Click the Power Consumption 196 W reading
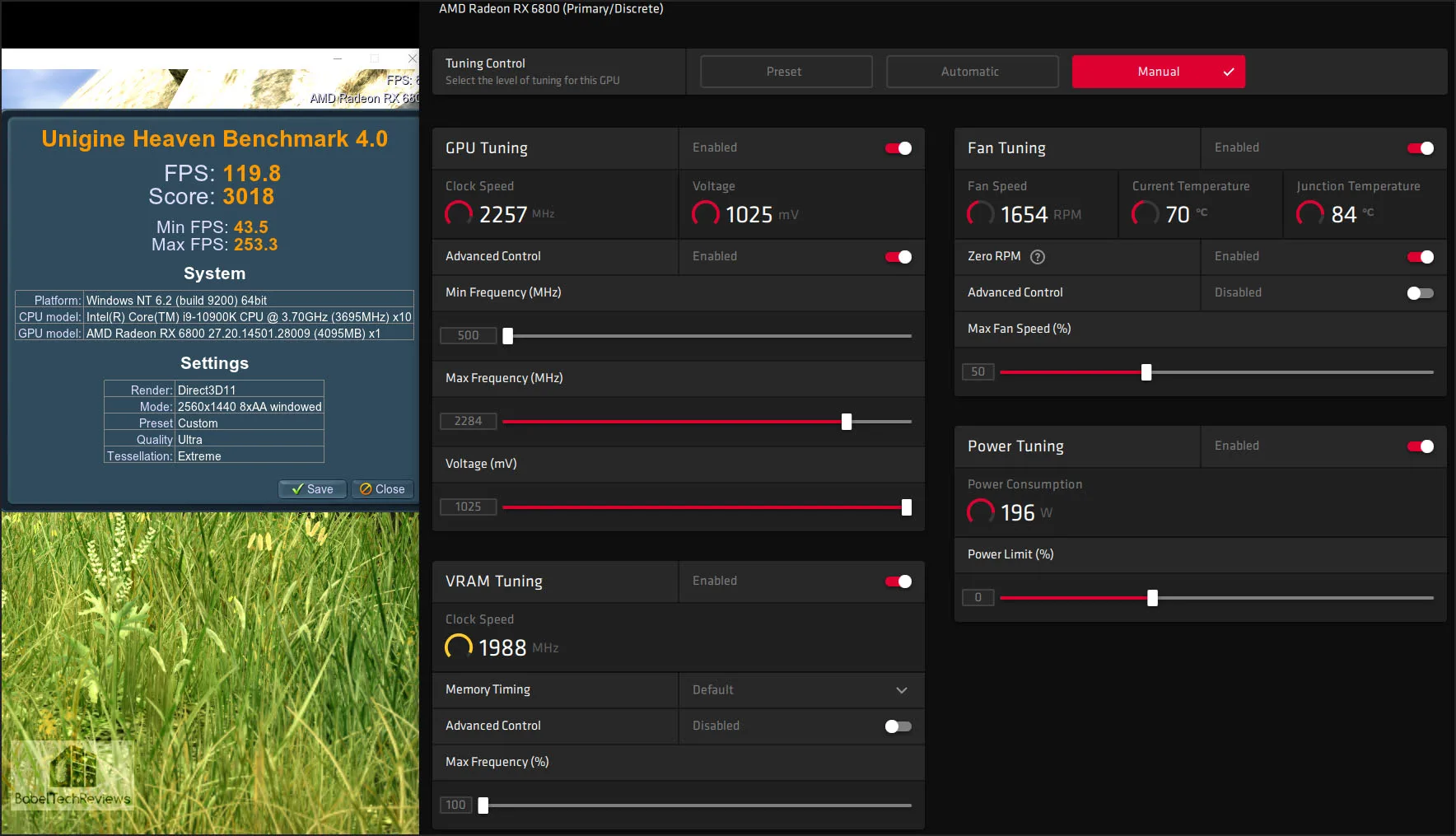The height and width of the screenshot is (836, 1456). point(1026,512)
